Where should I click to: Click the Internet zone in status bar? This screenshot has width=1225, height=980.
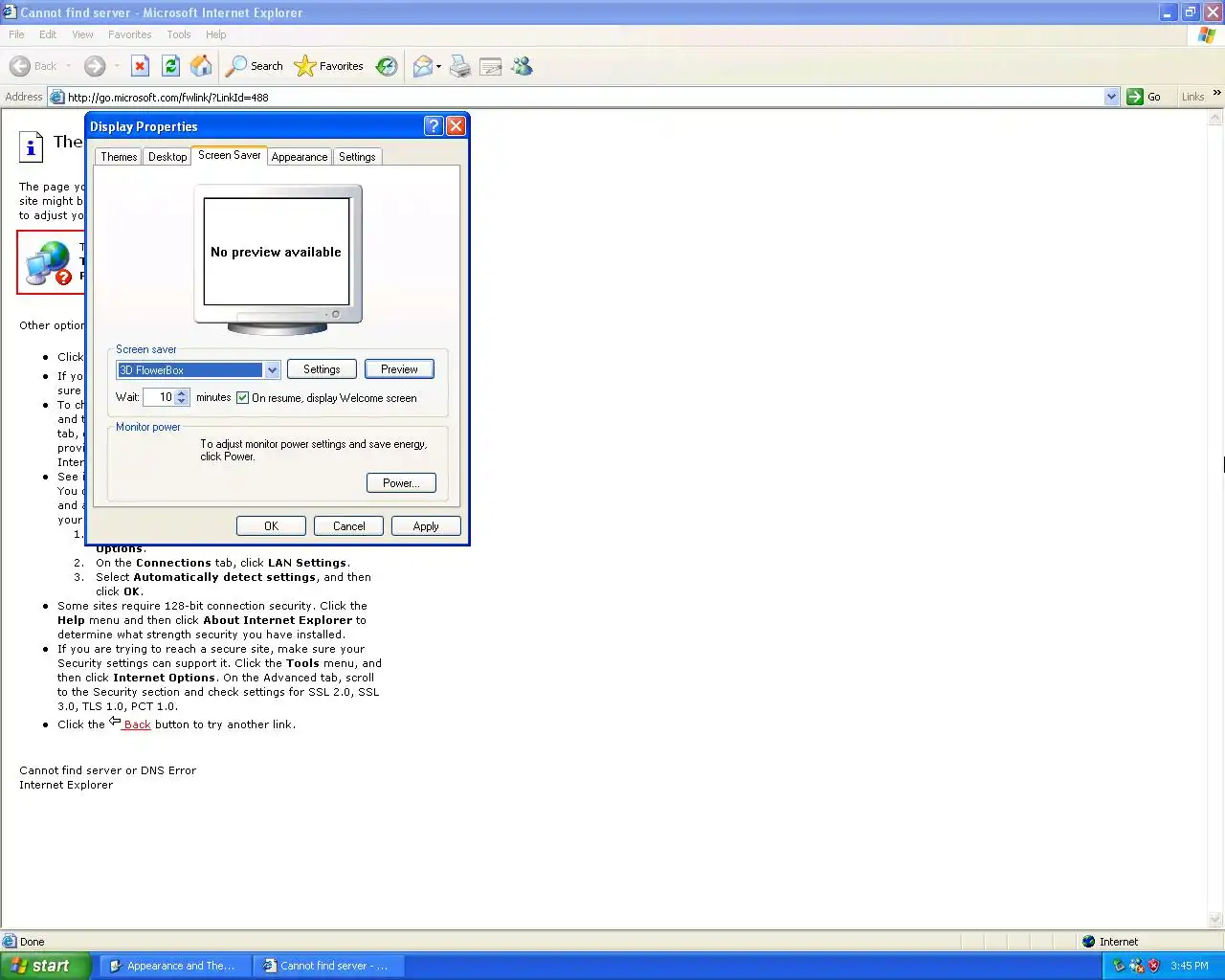[x=1110, y=942]
